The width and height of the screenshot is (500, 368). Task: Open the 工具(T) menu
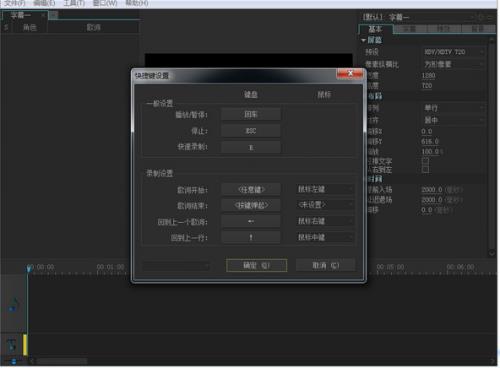(x=74, y=3)
